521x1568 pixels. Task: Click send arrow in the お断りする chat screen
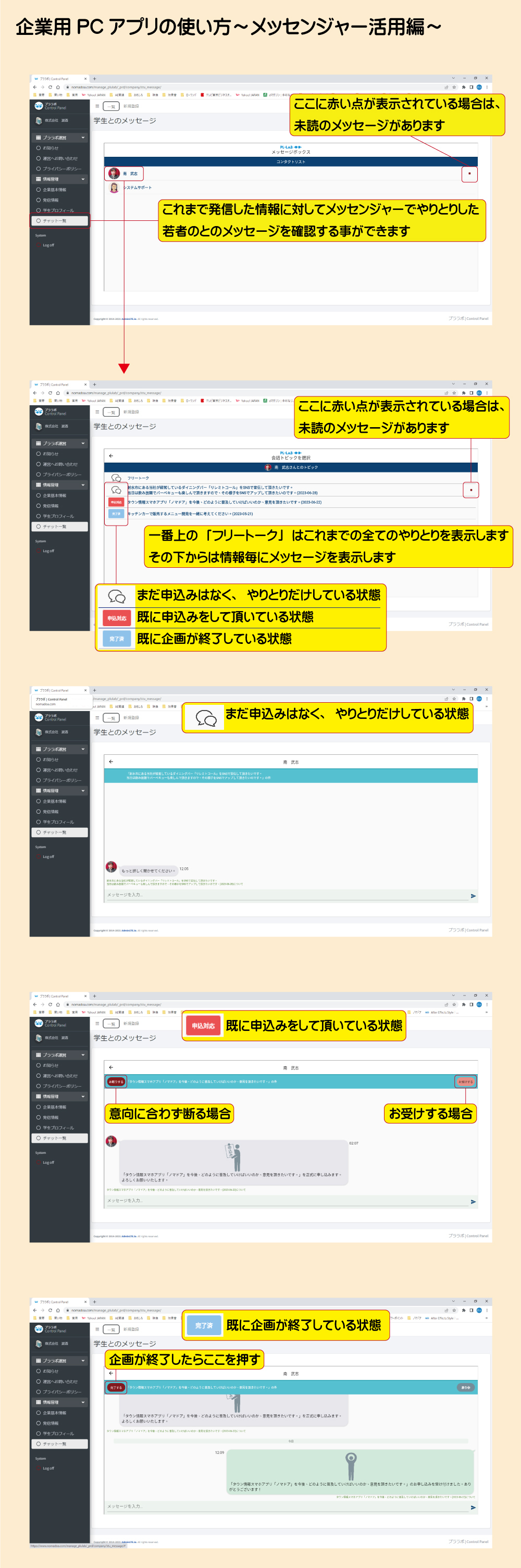[x=473, y=1202]
